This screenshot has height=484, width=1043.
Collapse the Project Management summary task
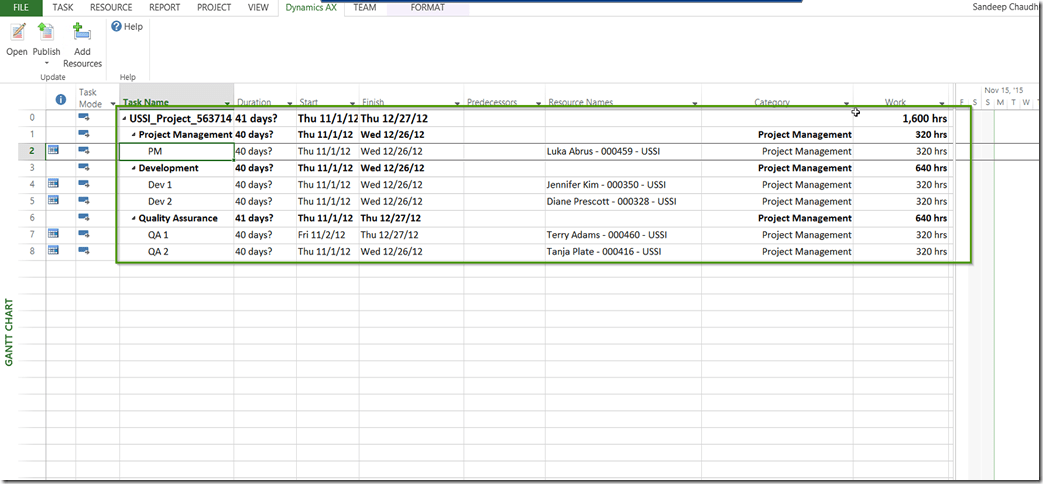(x=134, y=135)
